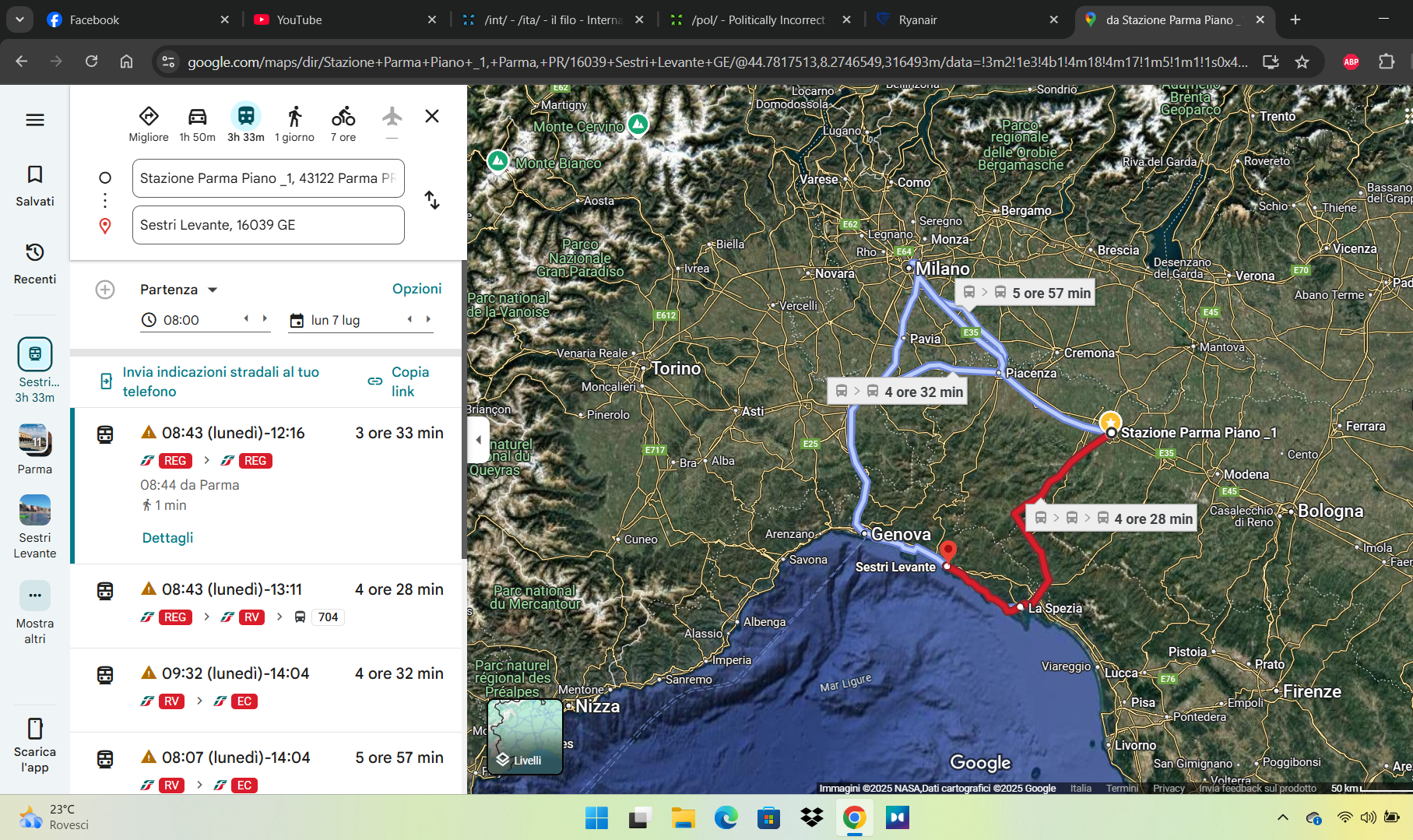
Task: Close the directions panel
Action: pos(432,116)
